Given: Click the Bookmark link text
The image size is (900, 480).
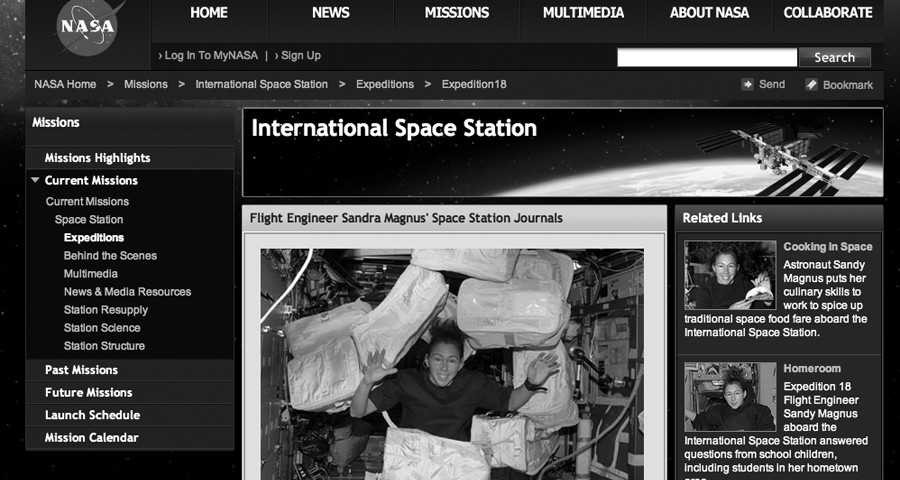Looking at the screenshot, I should tap(848, 85).
